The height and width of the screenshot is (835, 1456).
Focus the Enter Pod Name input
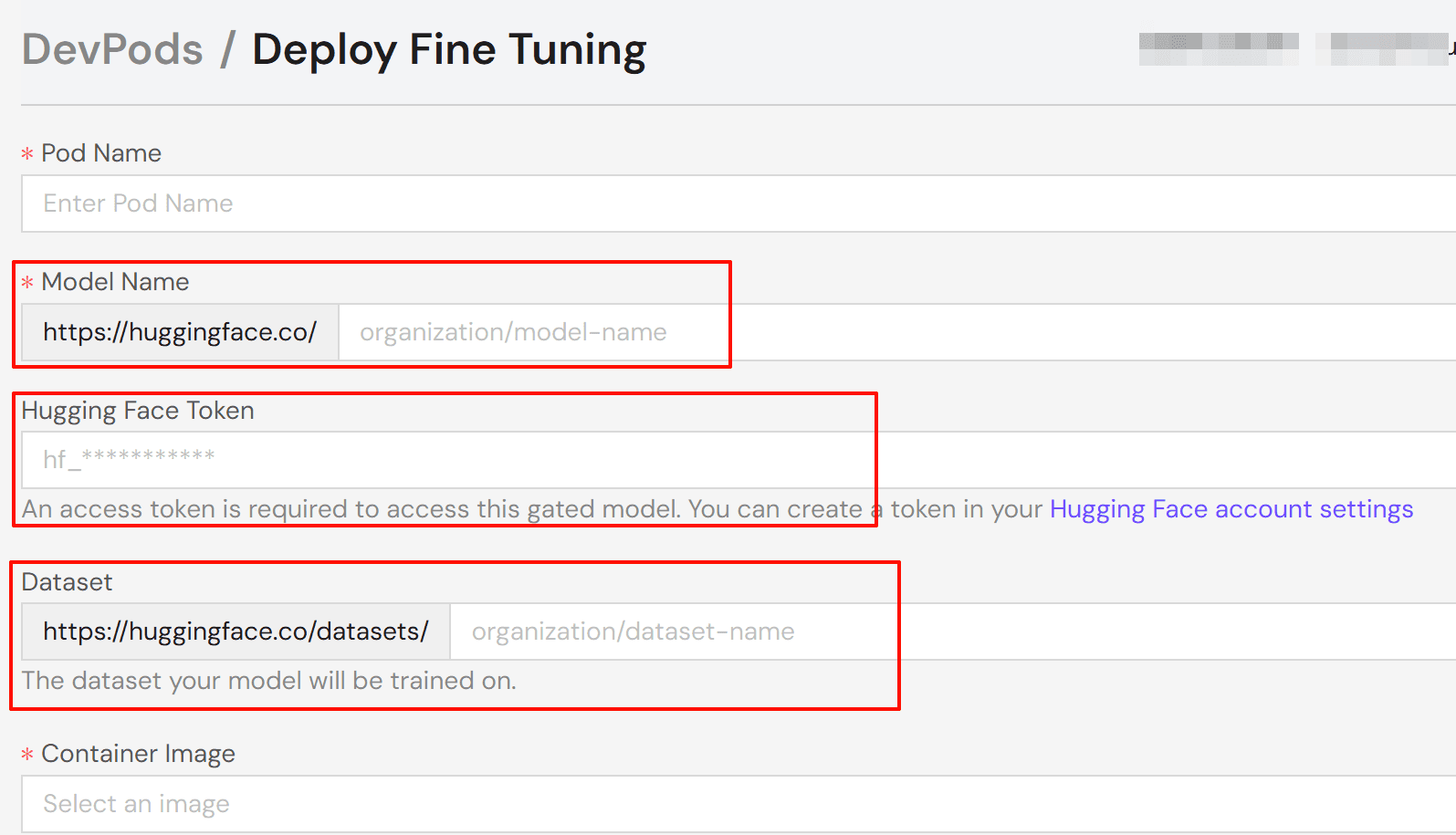(x=730, y=204)
